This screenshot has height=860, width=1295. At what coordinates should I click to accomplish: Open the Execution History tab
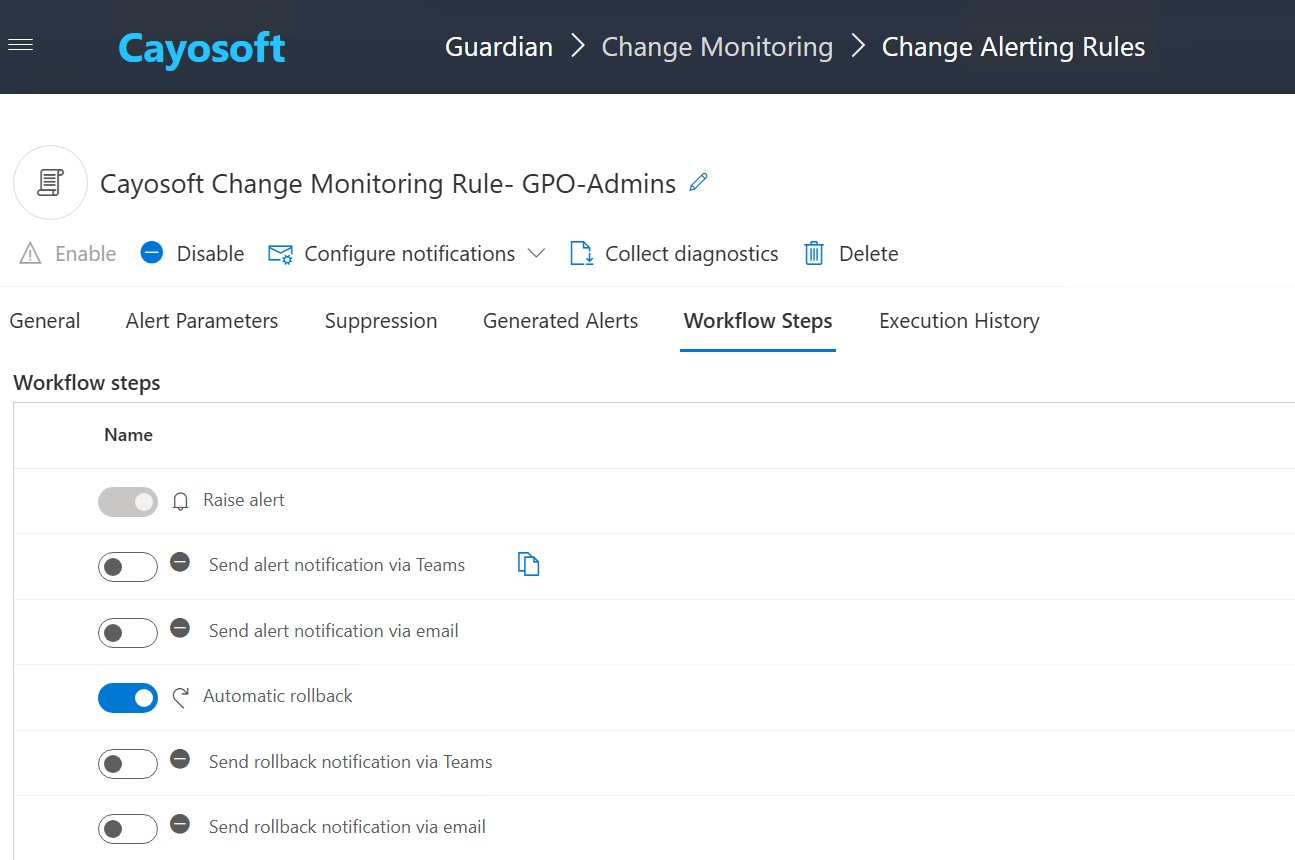pyautogui.click(x=959, y=321)
